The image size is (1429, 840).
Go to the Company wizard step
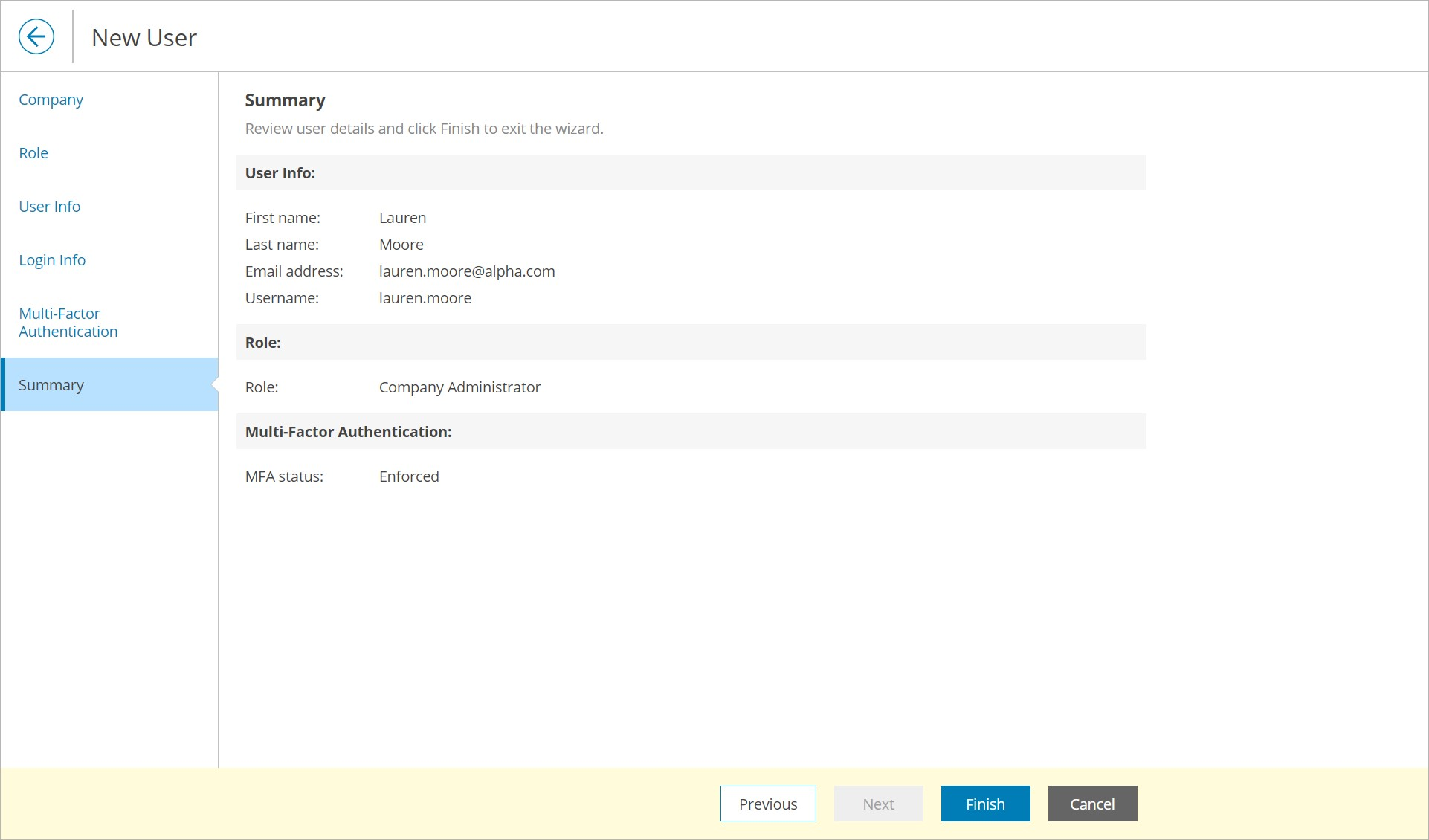click(51, 100)
